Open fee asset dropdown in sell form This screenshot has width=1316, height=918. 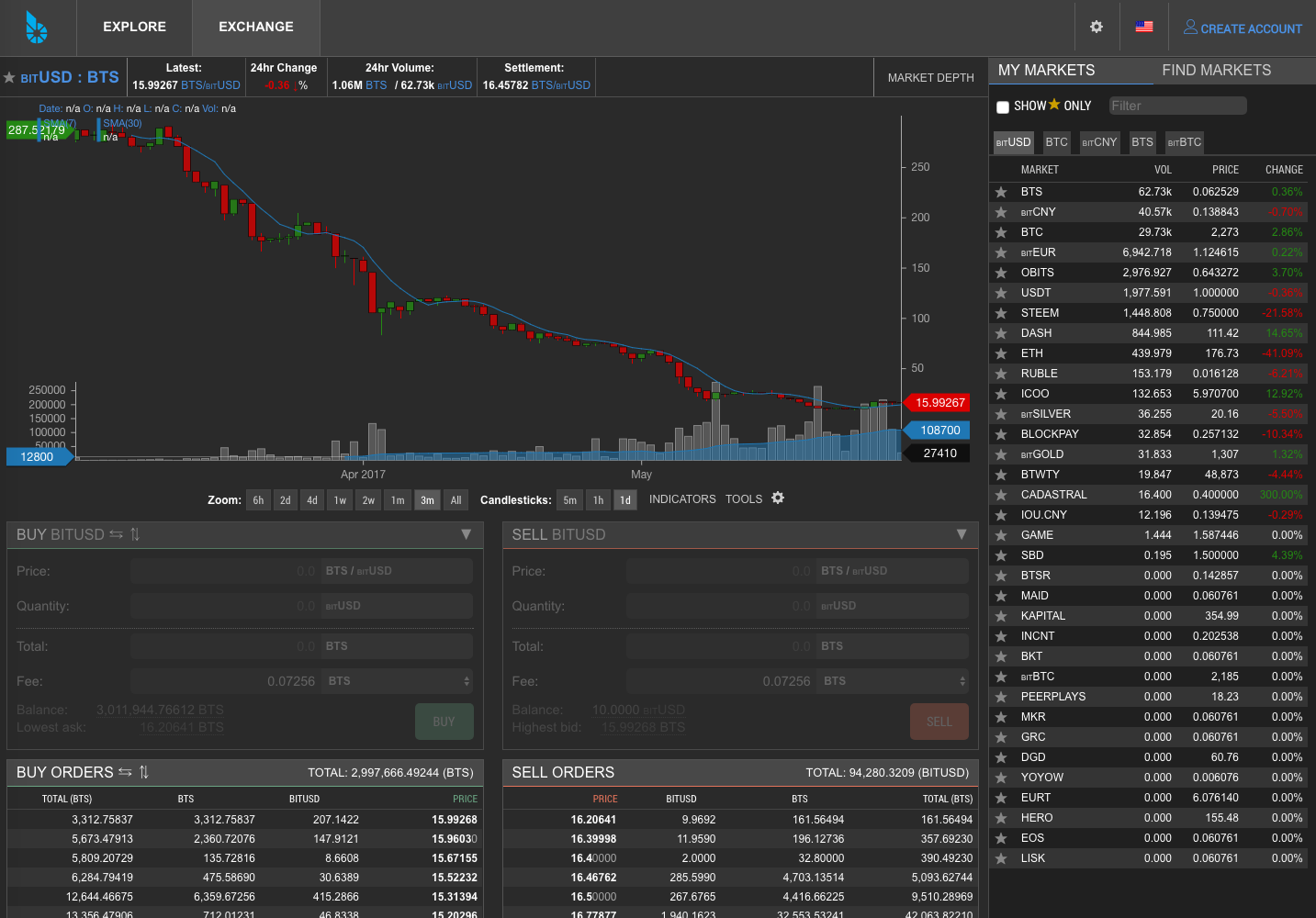pos(893,681)
